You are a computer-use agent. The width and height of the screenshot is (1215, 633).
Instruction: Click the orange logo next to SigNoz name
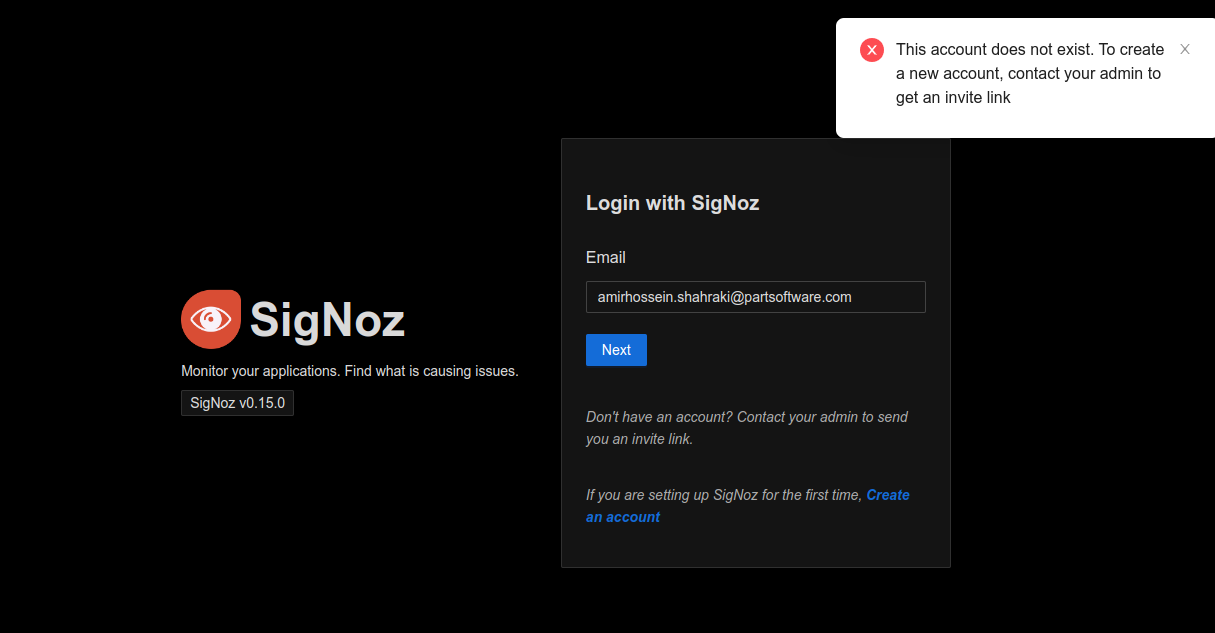[x=210, y=319]
